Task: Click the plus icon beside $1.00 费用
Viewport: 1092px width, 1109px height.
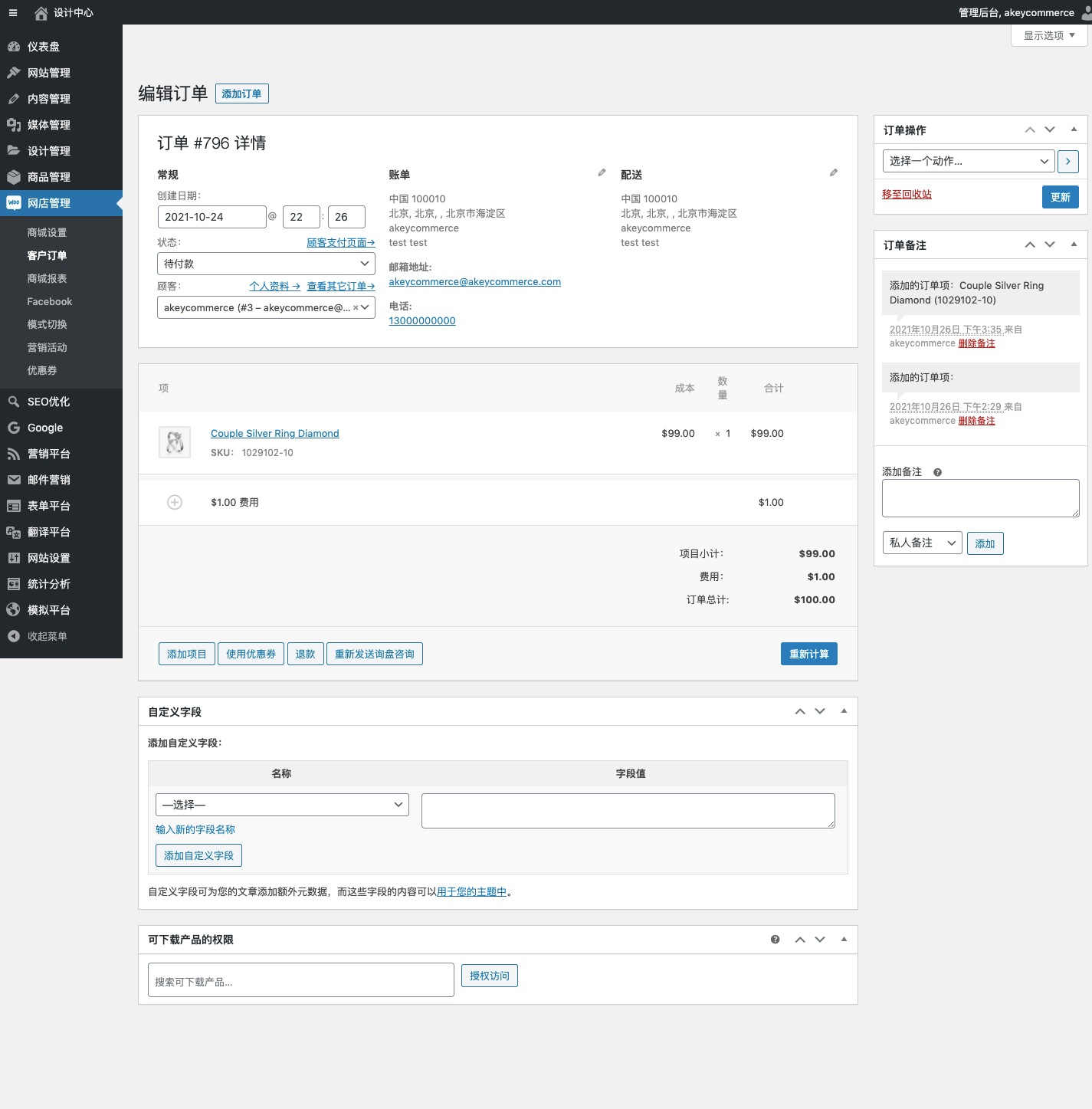Action: (x=175, y=503)
